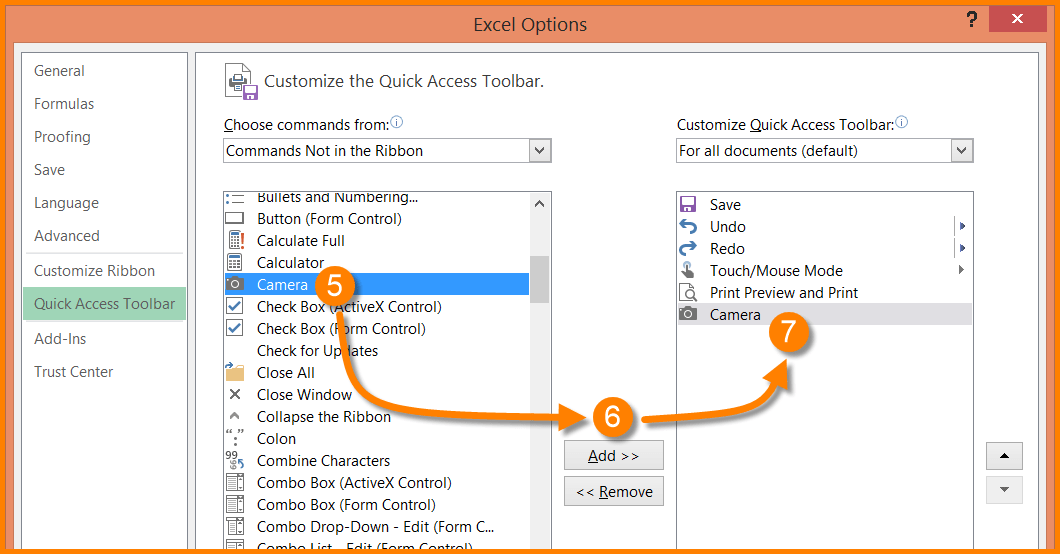The width and height of the screenshot is (1060, 554).
Task: Click the Combine Characters icon
Action: (235, 460)
